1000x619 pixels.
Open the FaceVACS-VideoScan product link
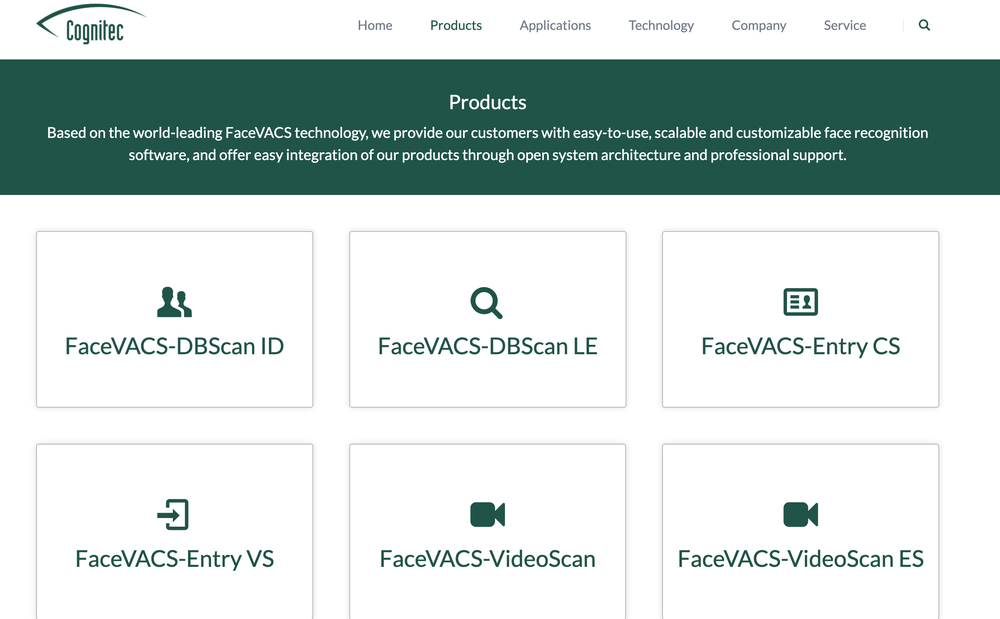click(487, 558)
